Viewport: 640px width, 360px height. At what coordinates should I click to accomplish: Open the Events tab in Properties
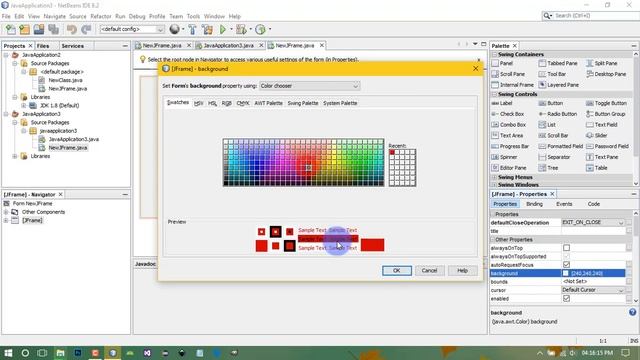click(564, 204)
